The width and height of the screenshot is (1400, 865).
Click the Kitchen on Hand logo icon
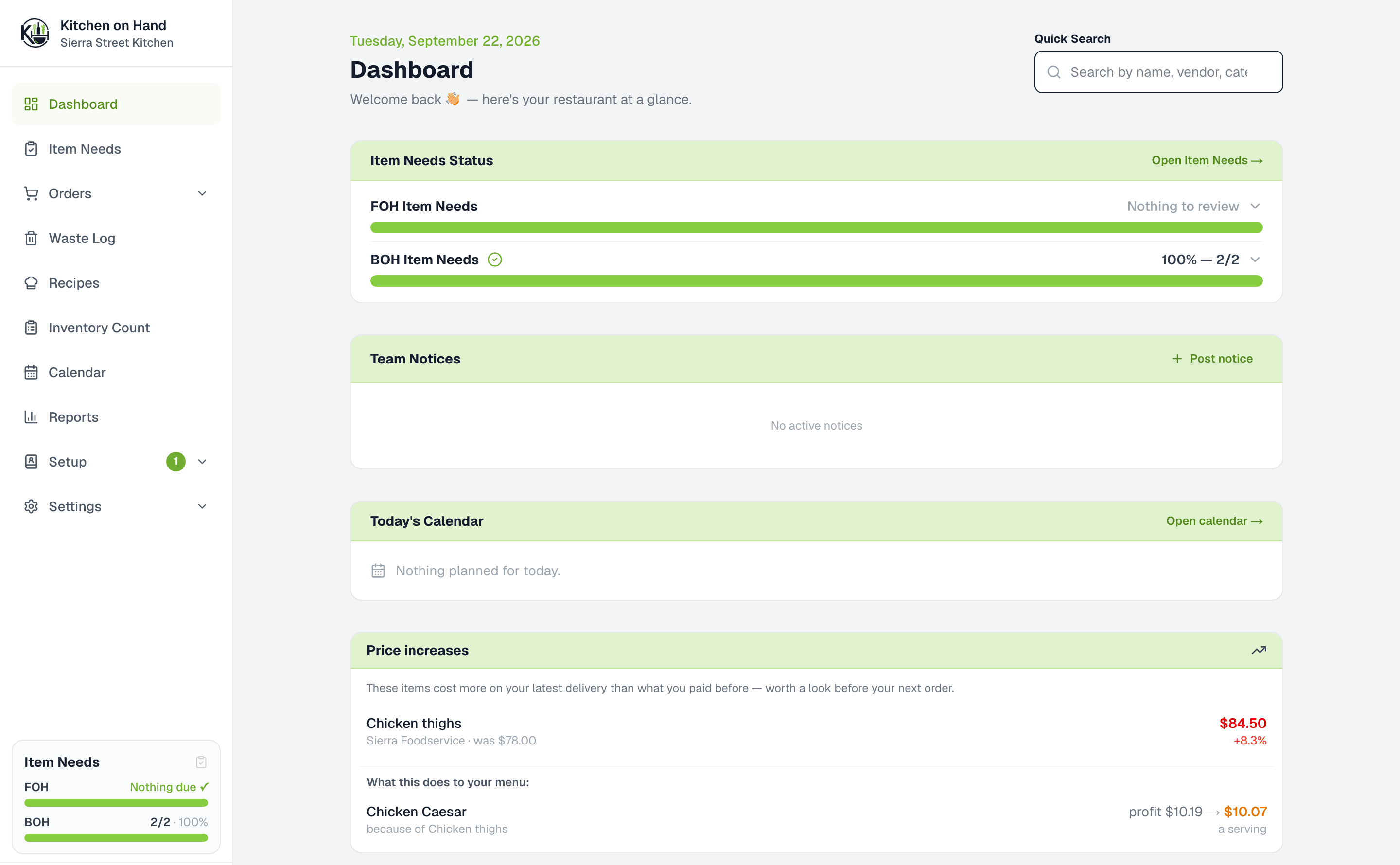[x=35, y=33]
